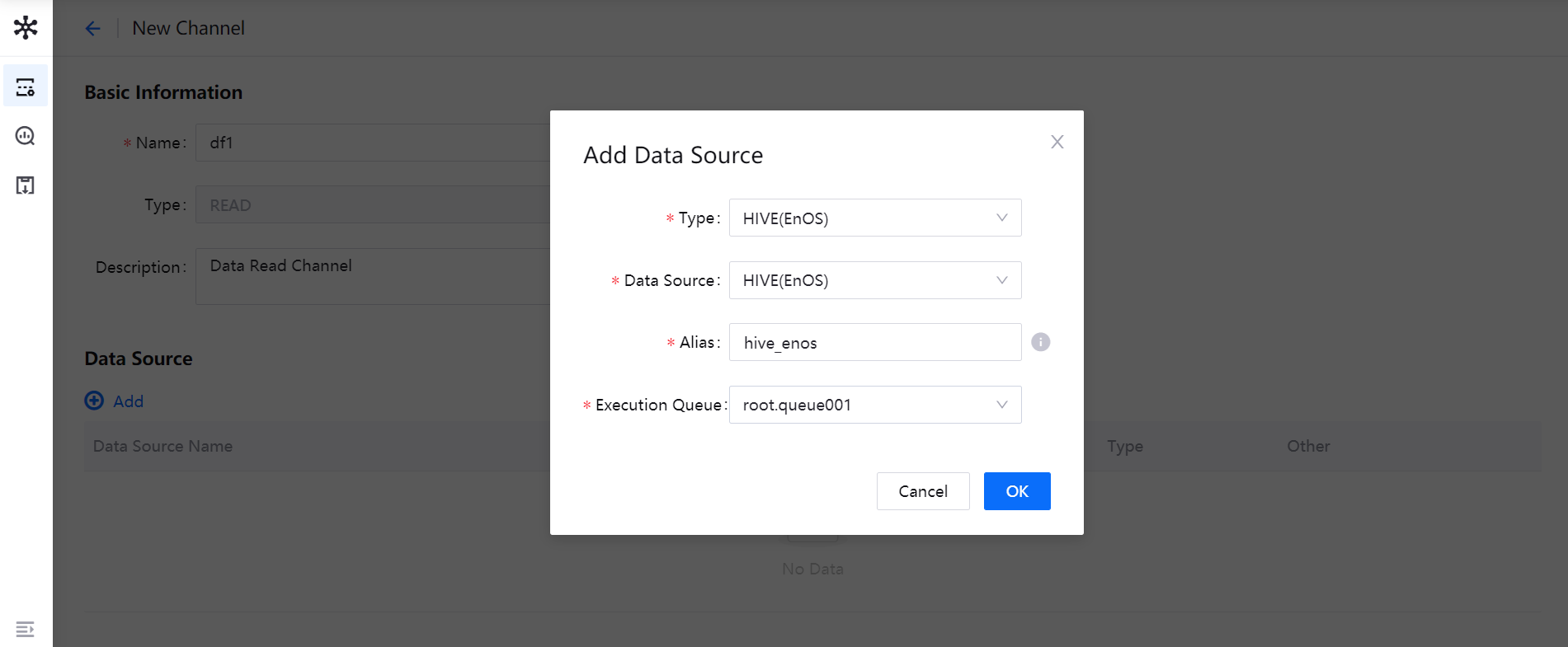
Task: Expand the sidebar menu at bottom
Action: coord(26,629)
